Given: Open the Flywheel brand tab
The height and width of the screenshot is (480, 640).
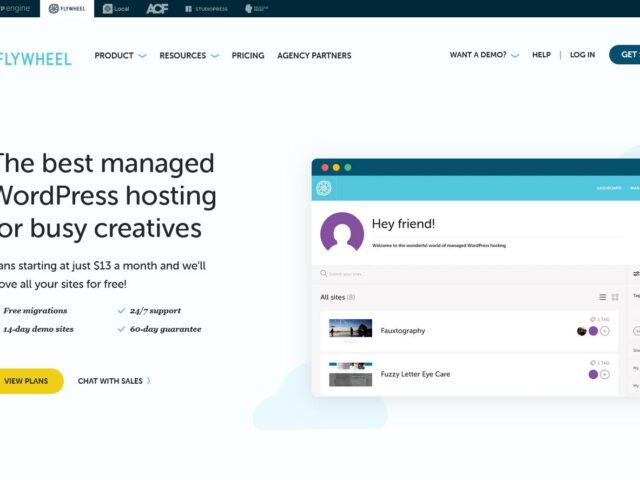Looking at the screenshot, I should 67,9.
